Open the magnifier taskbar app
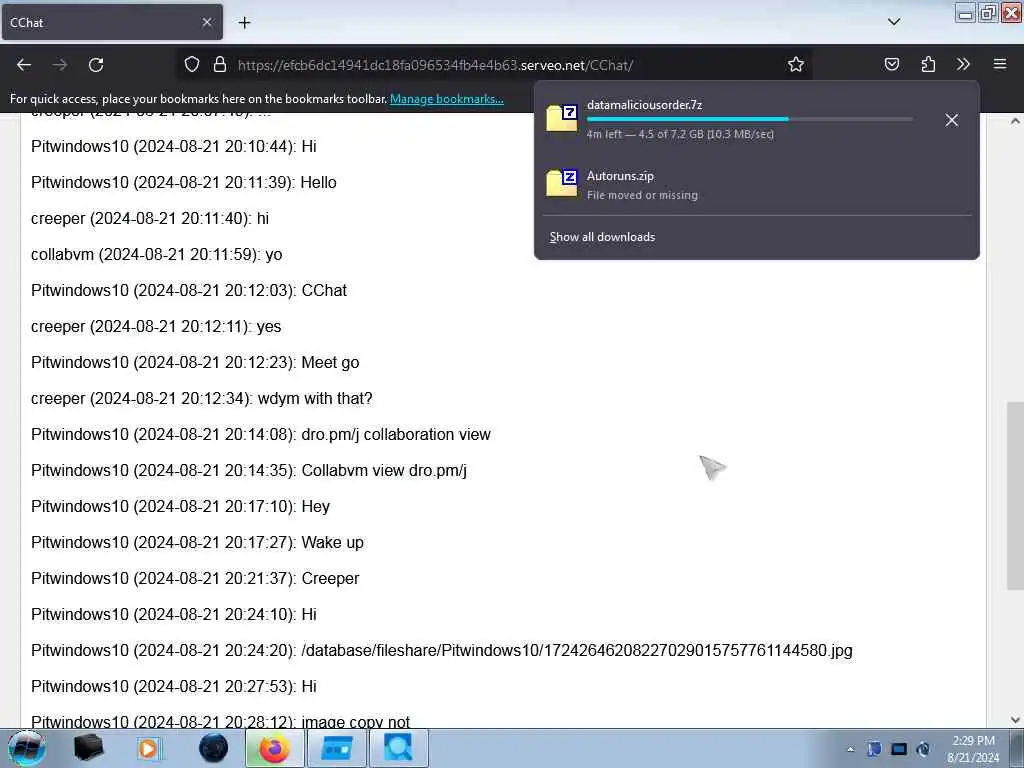 (398, 748)
